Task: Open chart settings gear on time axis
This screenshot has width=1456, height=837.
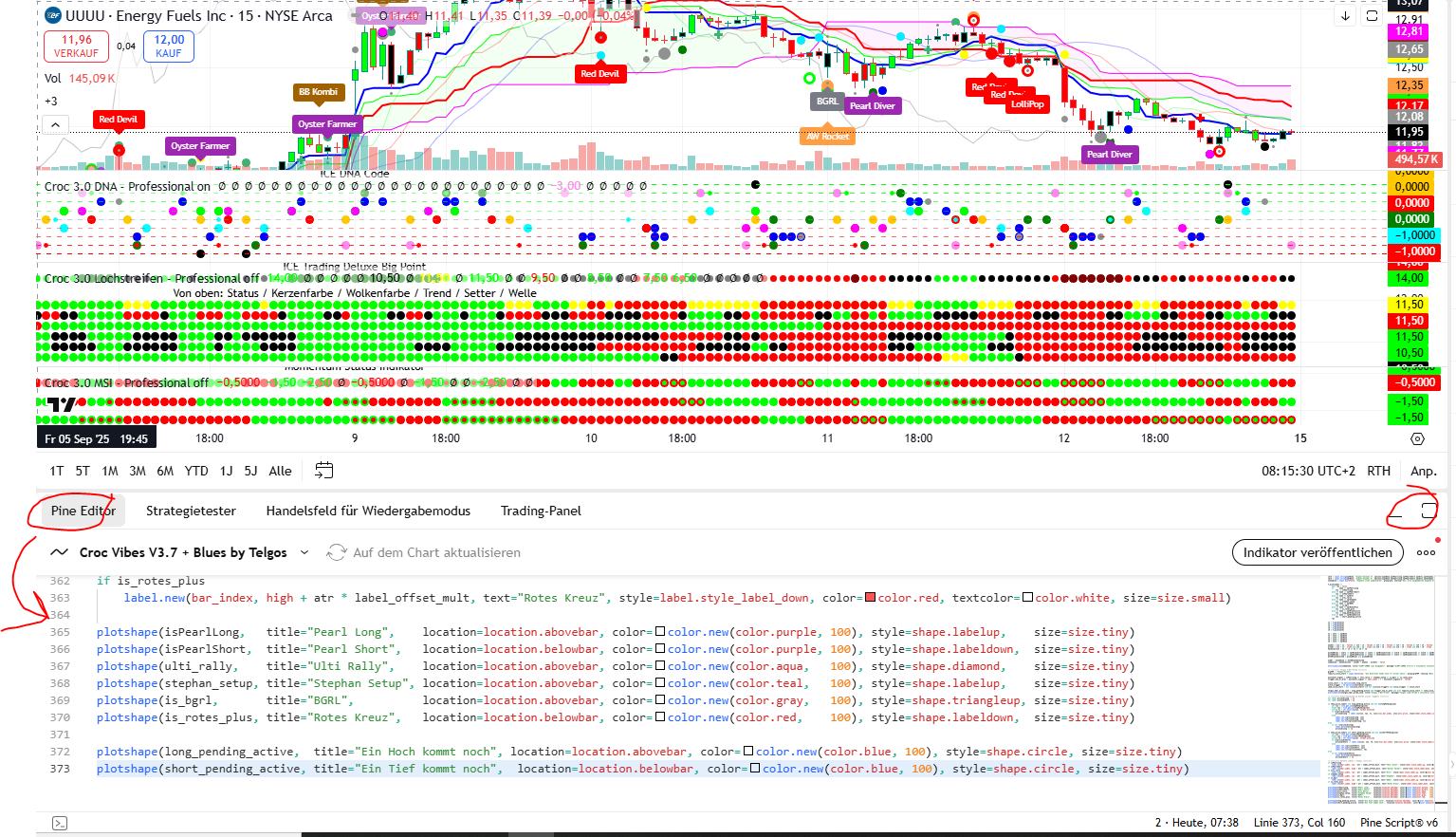Action: [x=1417, y=438]
